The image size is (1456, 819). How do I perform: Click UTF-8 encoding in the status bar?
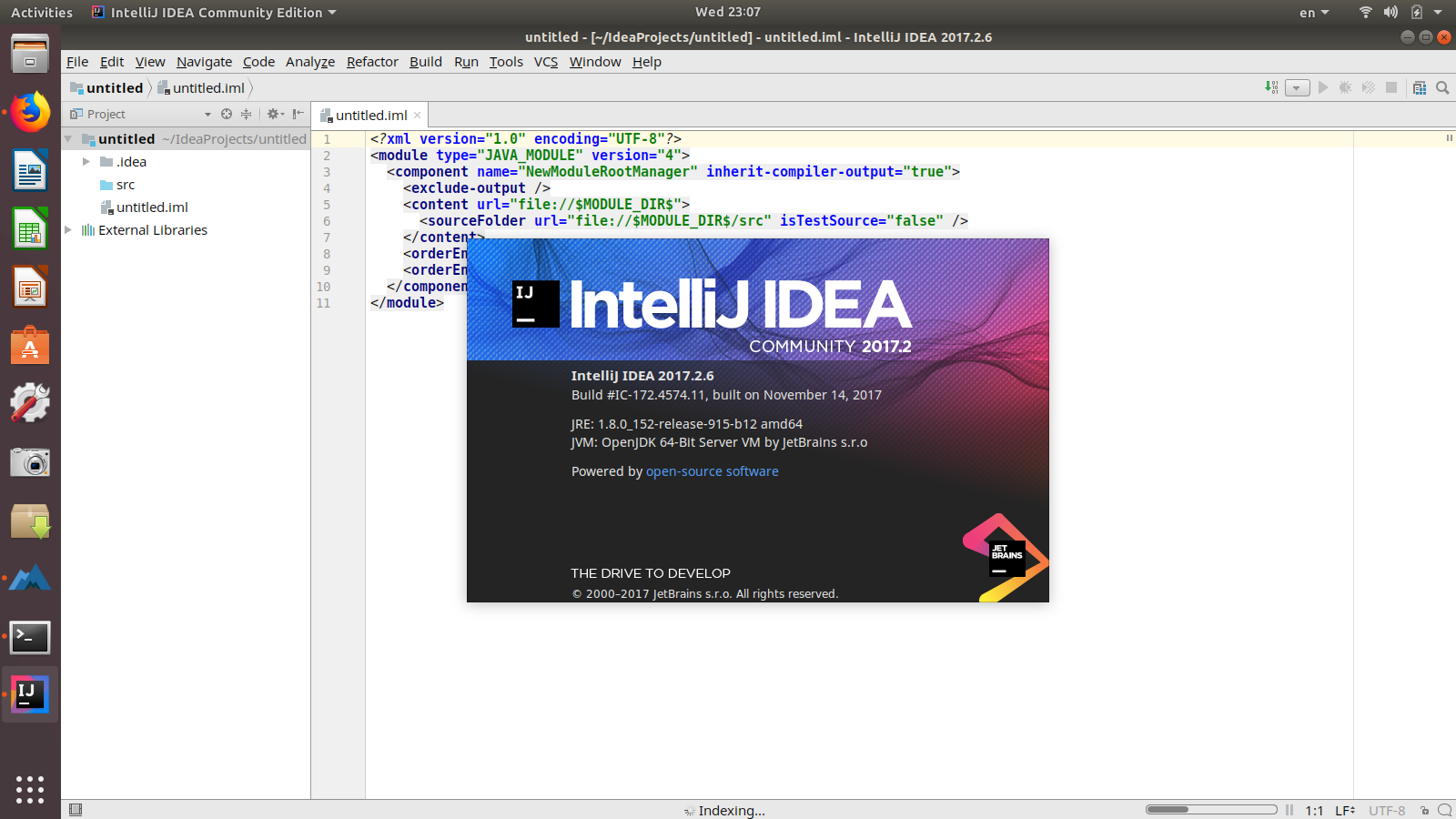pyautogui.click(x=1387, y=810)
